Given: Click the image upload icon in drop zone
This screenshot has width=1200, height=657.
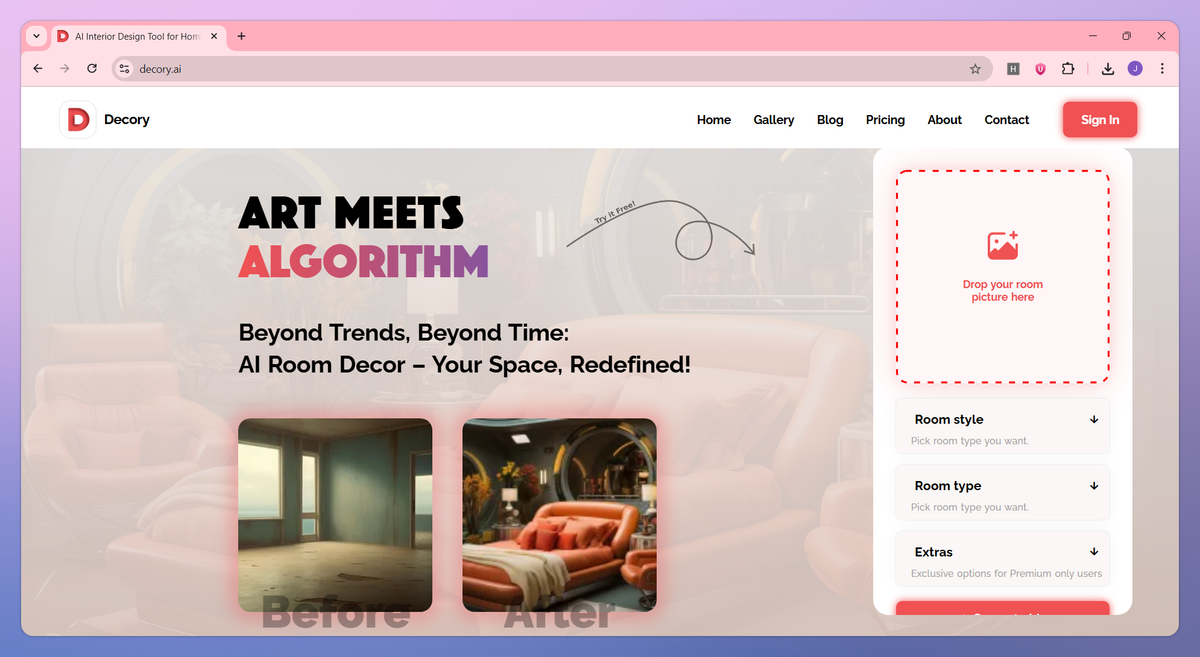Looking at the screenshot, I should (1002, 245).
